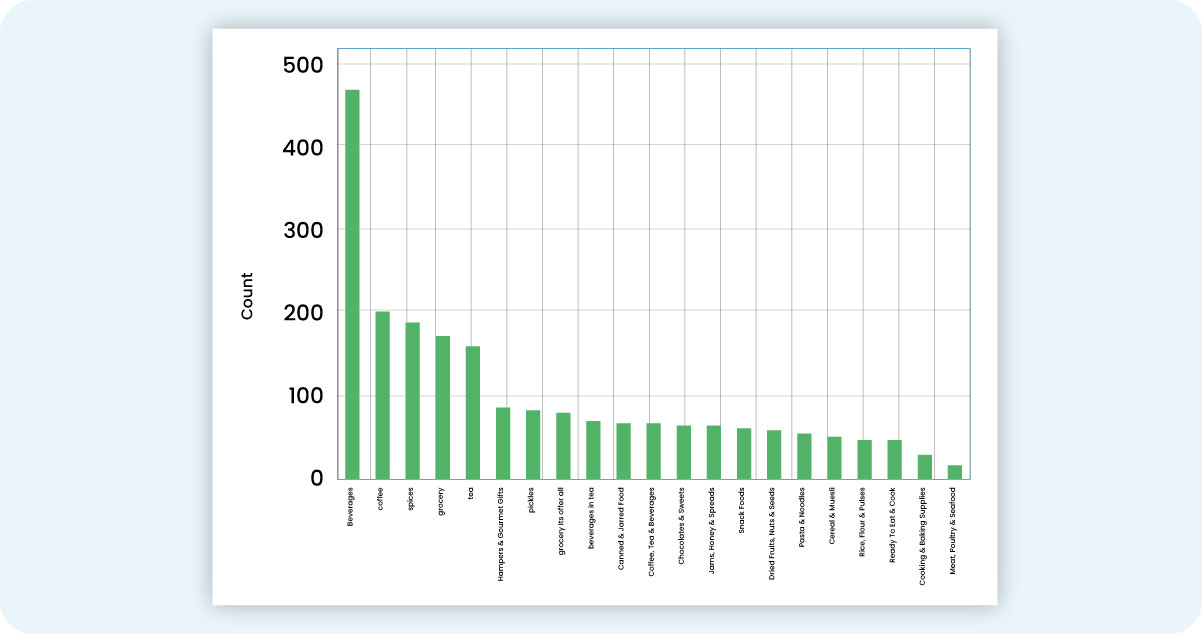Select the Hampers & Gourmet Gifts bar
Screen dimensions: 1202x634
[x=503, y=443]
